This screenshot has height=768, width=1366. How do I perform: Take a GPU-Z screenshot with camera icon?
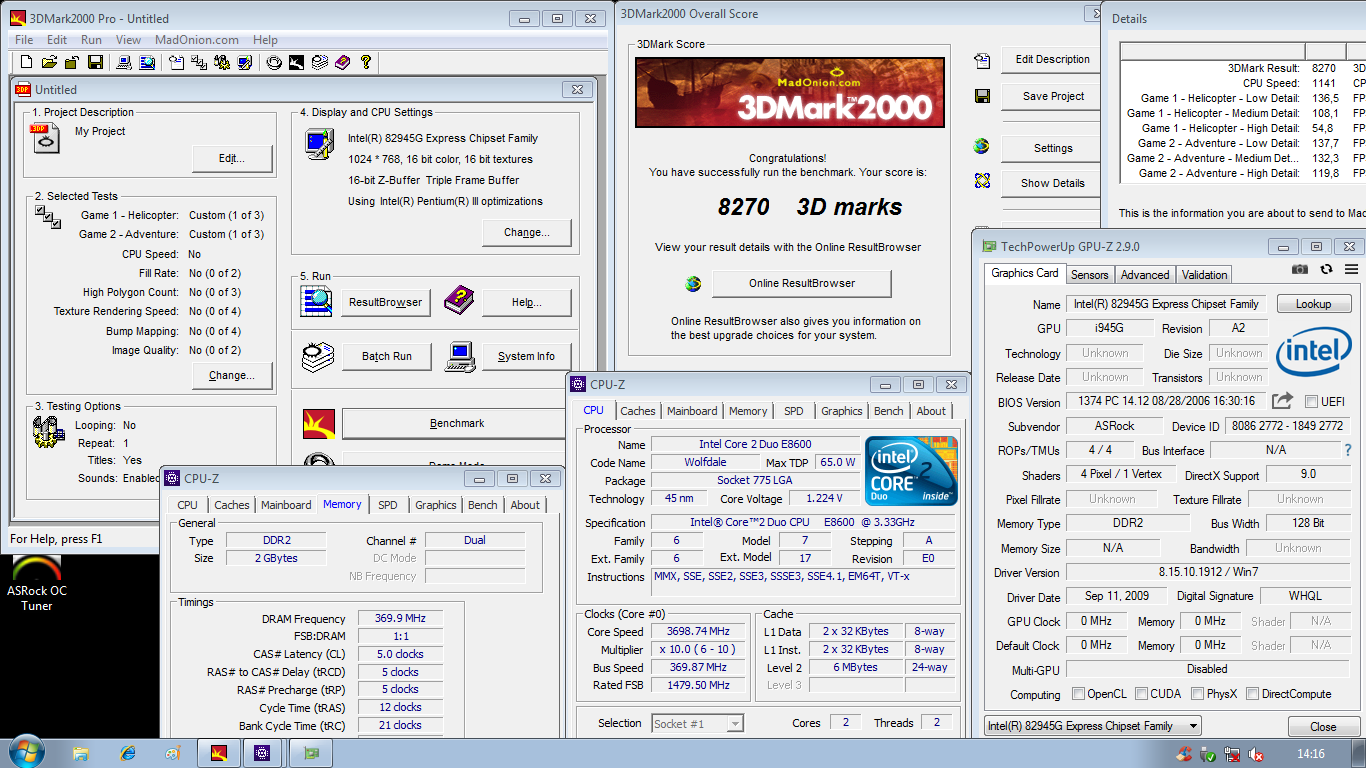1299,269
